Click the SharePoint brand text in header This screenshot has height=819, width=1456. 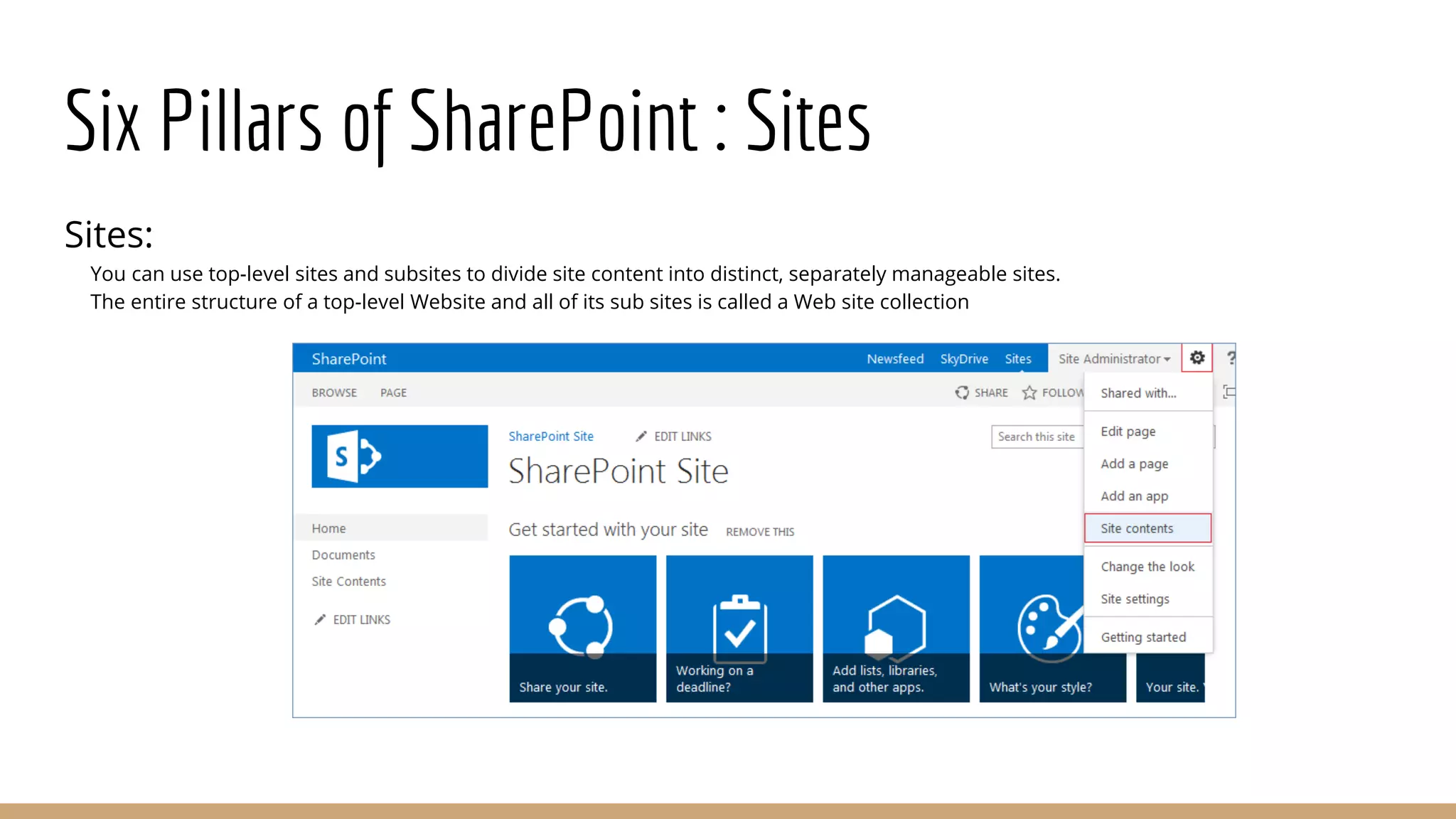(x=349, y=359)
